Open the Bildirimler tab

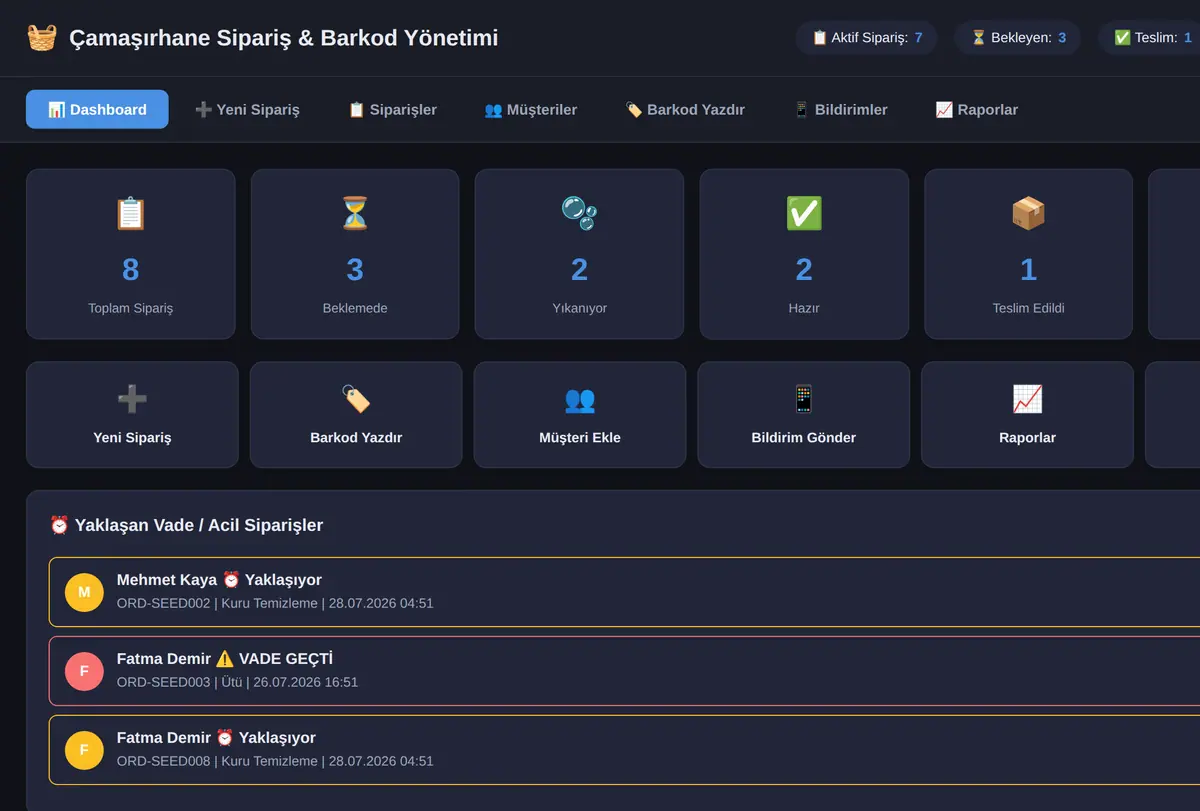click(840, 109)
